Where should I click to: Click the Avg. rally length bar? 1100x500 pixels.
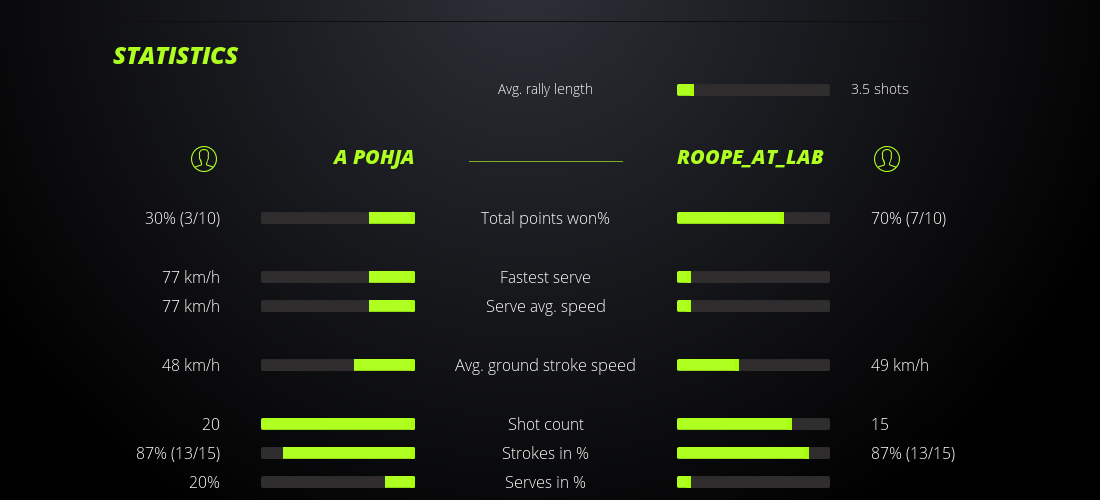coord(753,90)
